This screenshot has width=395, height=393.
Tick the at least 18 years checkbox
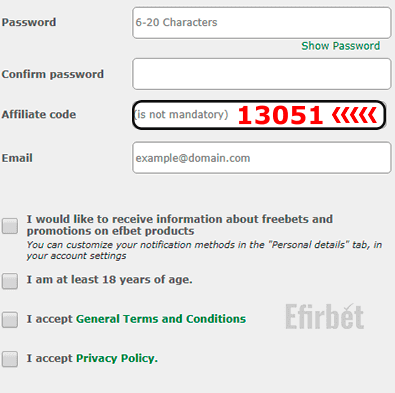[10, 281]
